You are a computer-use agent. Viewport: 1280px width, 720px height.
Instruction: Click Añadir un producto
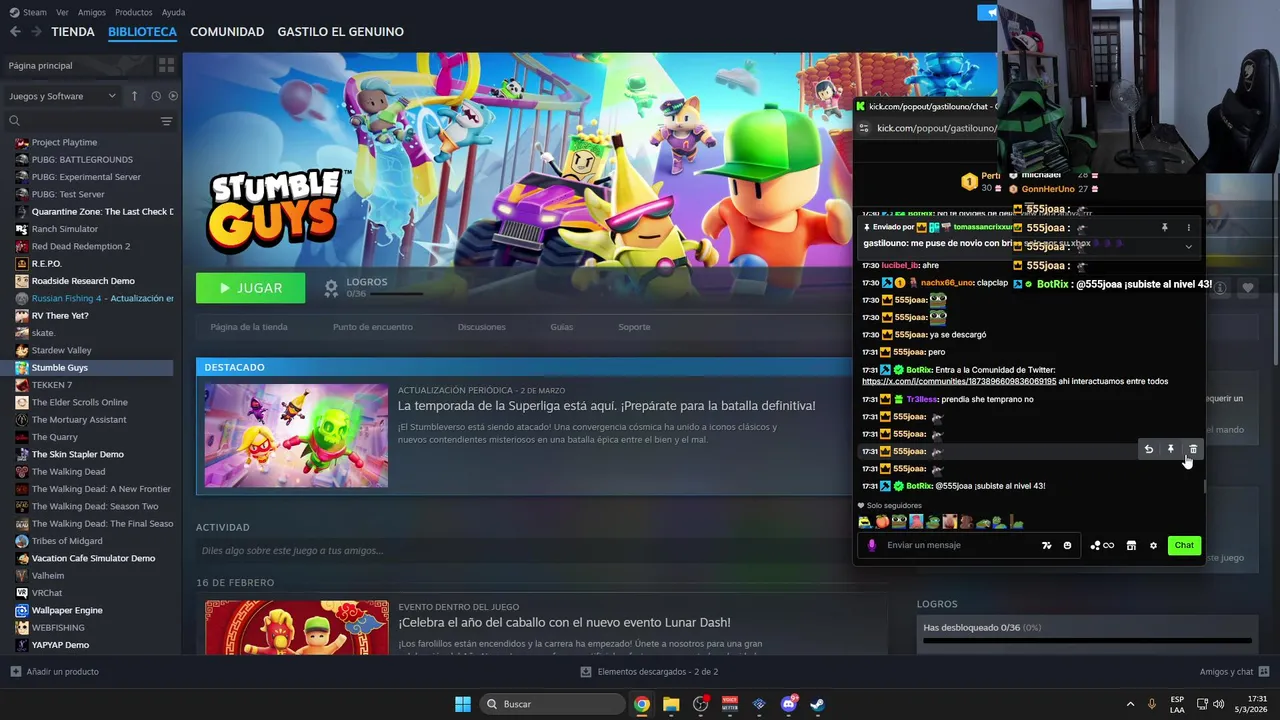55,671
